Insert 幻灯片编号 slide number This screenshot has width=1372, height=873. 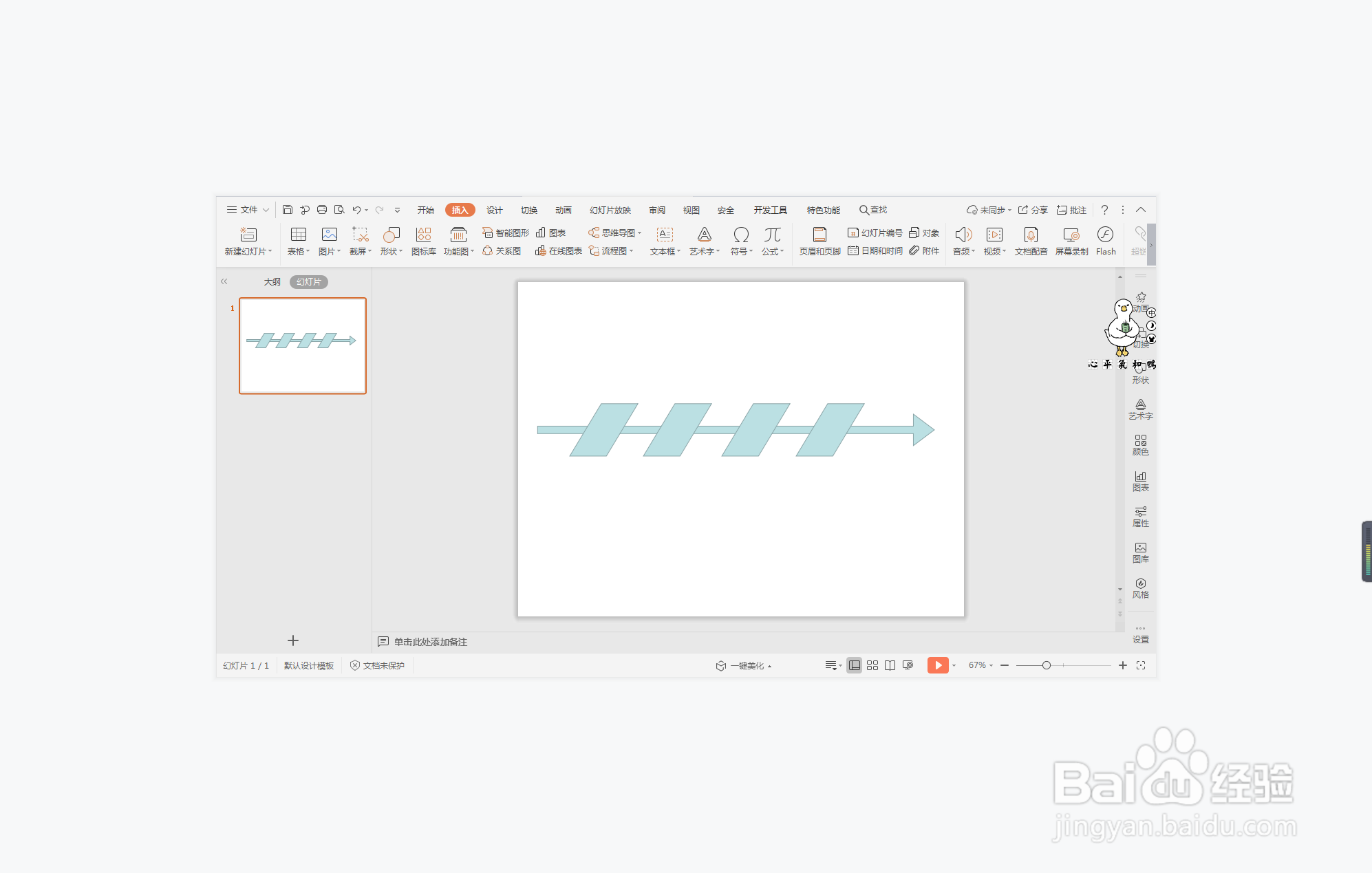pos(875,233)
